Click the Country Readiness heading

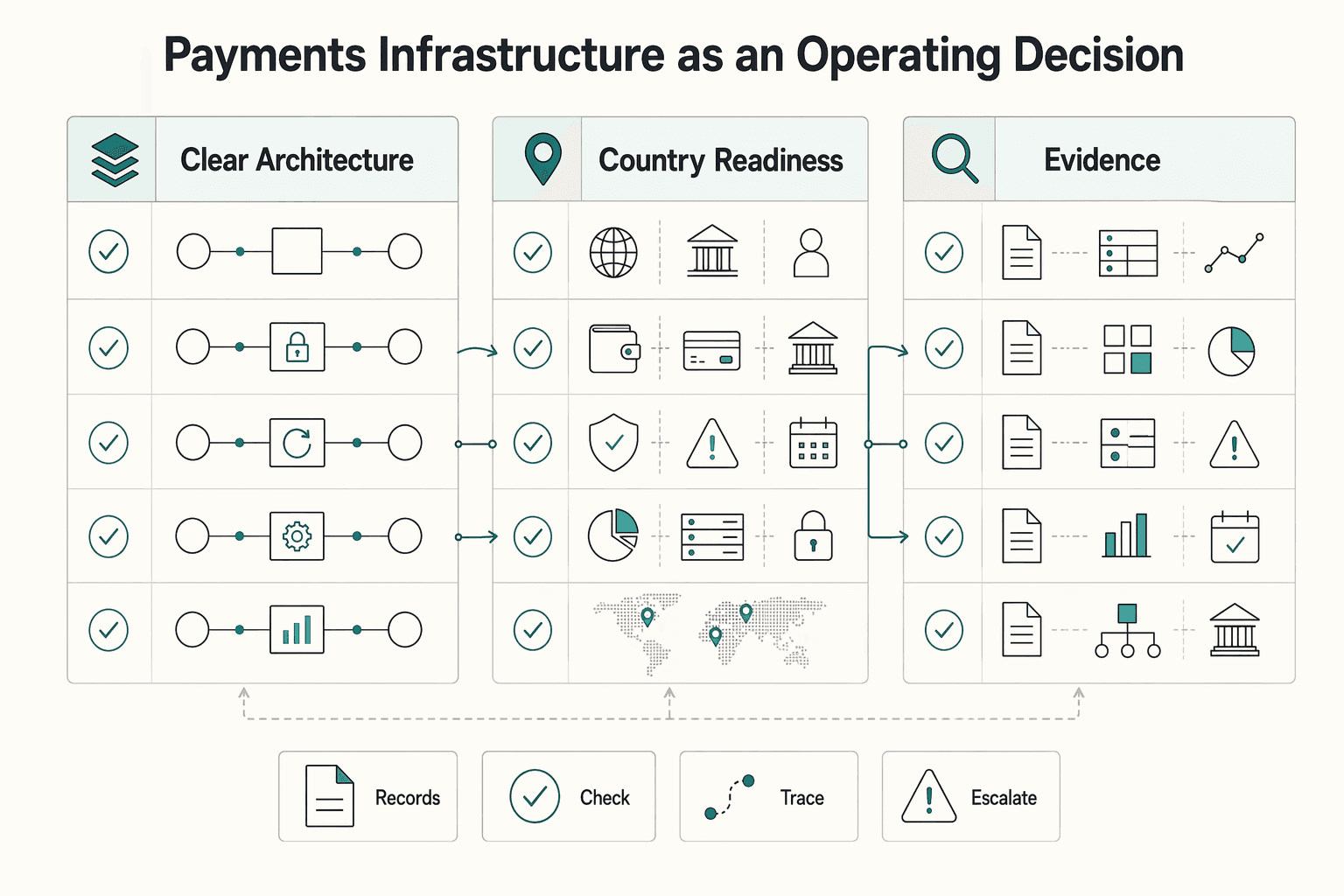(721, 160)
